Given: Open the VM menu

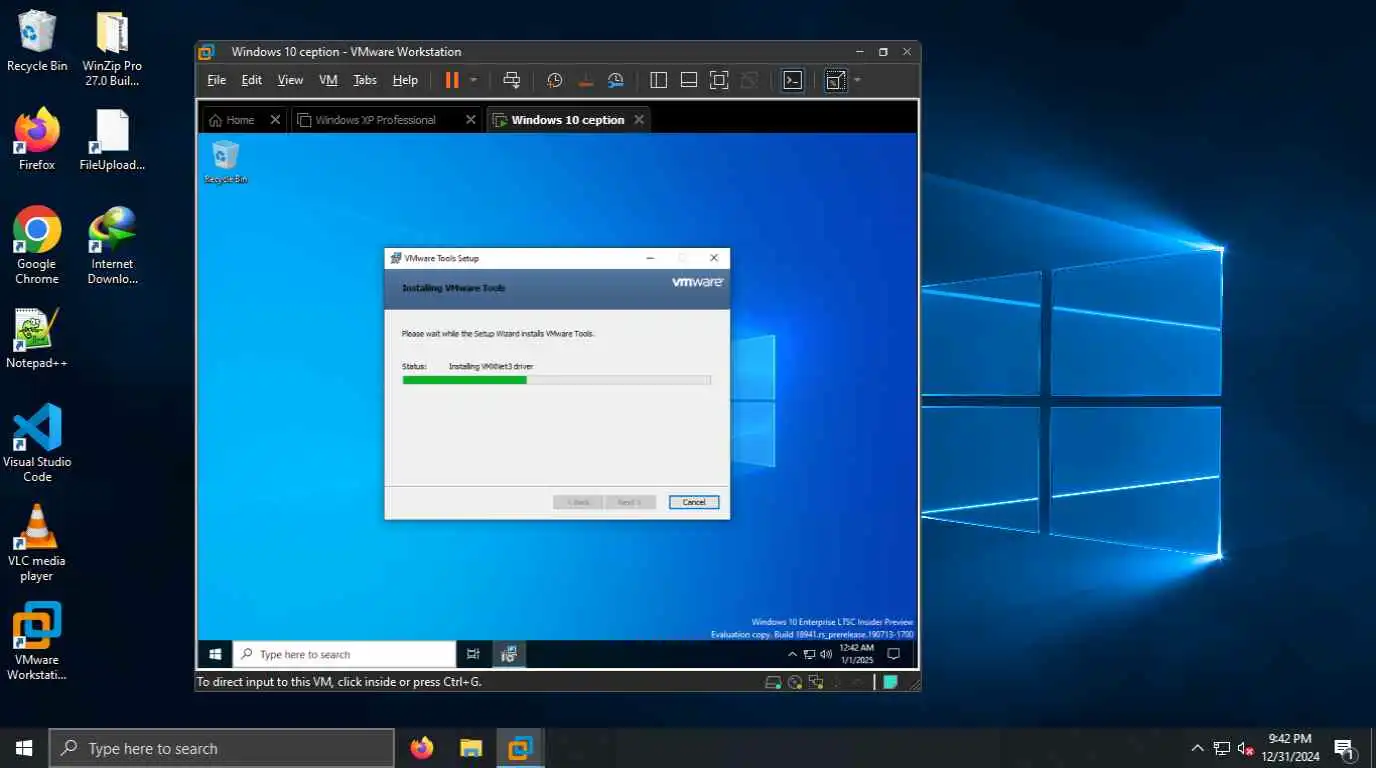Looking at the screenshot, I should tap(328, 80).
